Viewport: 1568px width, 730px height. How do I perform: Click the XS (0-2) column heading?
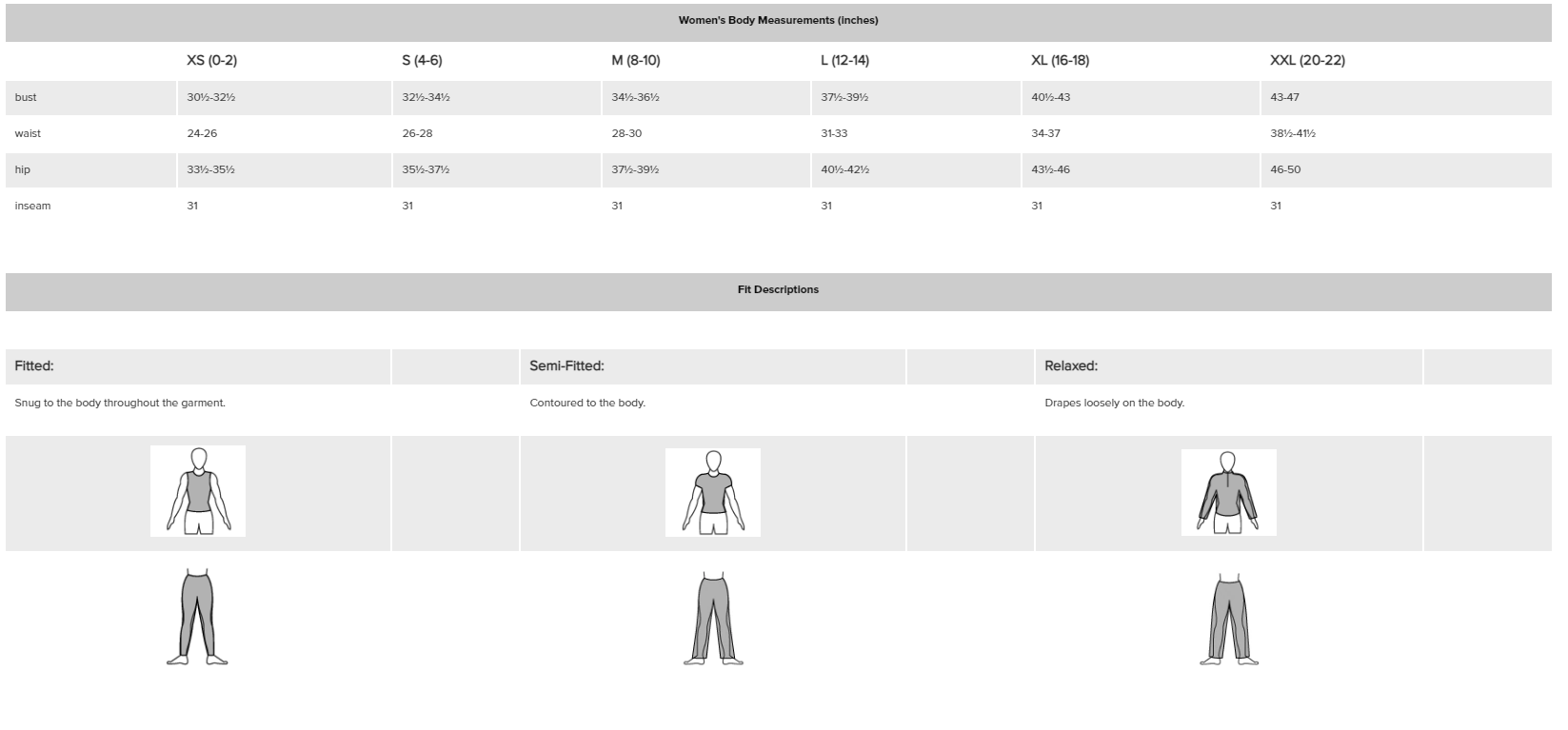pos(211,60)
